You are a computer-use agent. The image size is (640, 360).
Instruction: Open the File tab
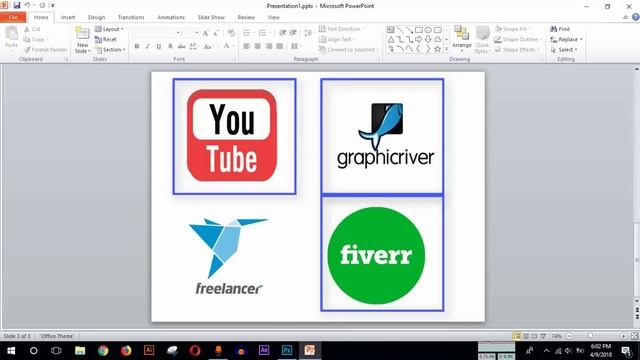(13, 17)
